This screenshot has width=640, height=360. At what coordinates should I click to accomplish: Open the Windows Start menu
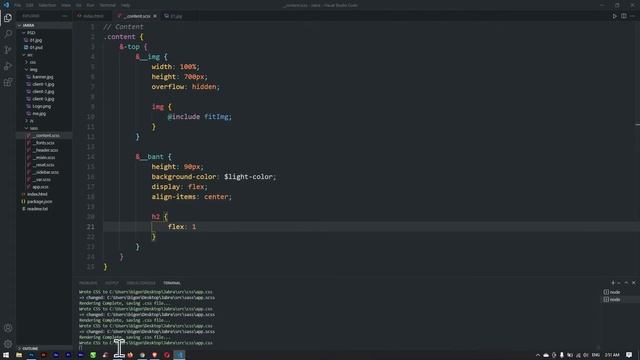[6, 355]
